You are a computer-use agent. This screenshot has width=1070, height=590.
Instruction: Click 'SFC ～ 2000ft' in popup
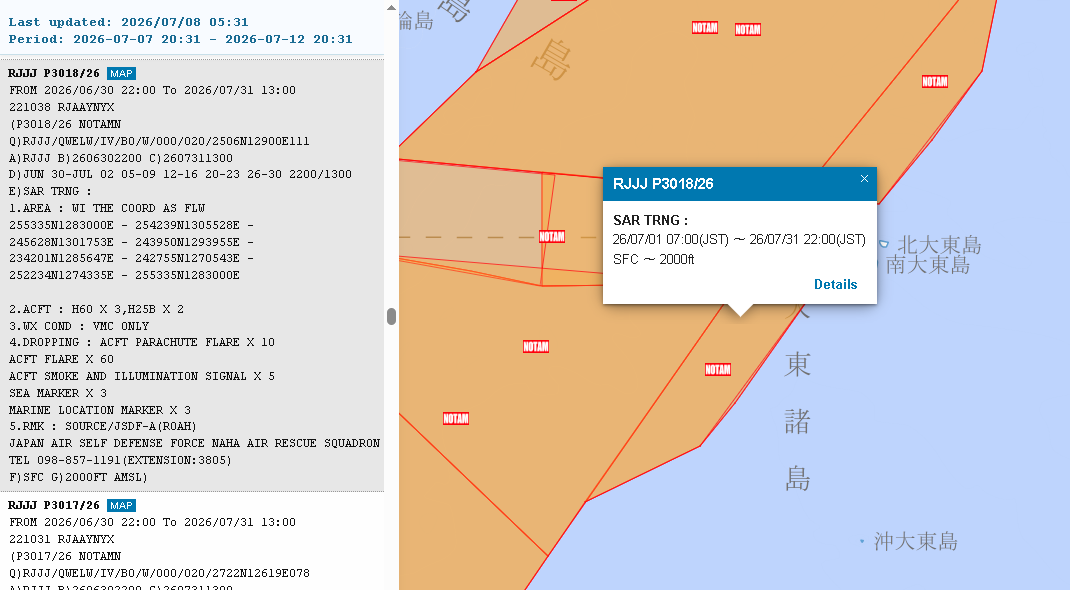(653, 259)
